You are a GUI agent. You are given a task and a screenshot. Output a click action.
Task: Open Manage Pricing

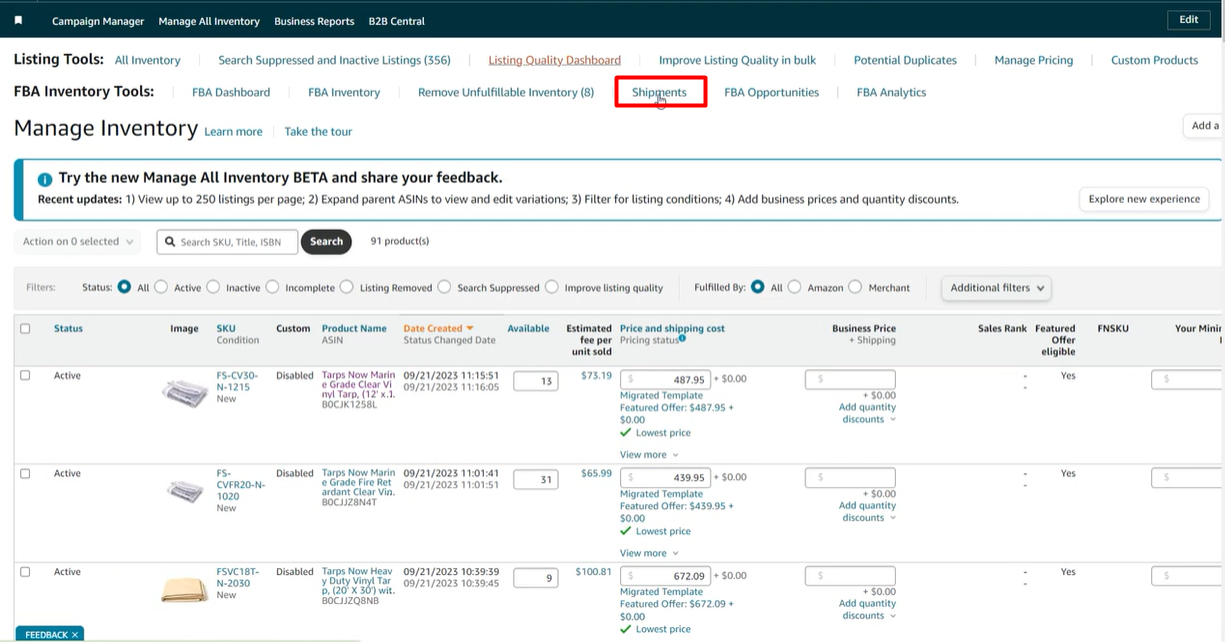click(x=1034, y=60)
